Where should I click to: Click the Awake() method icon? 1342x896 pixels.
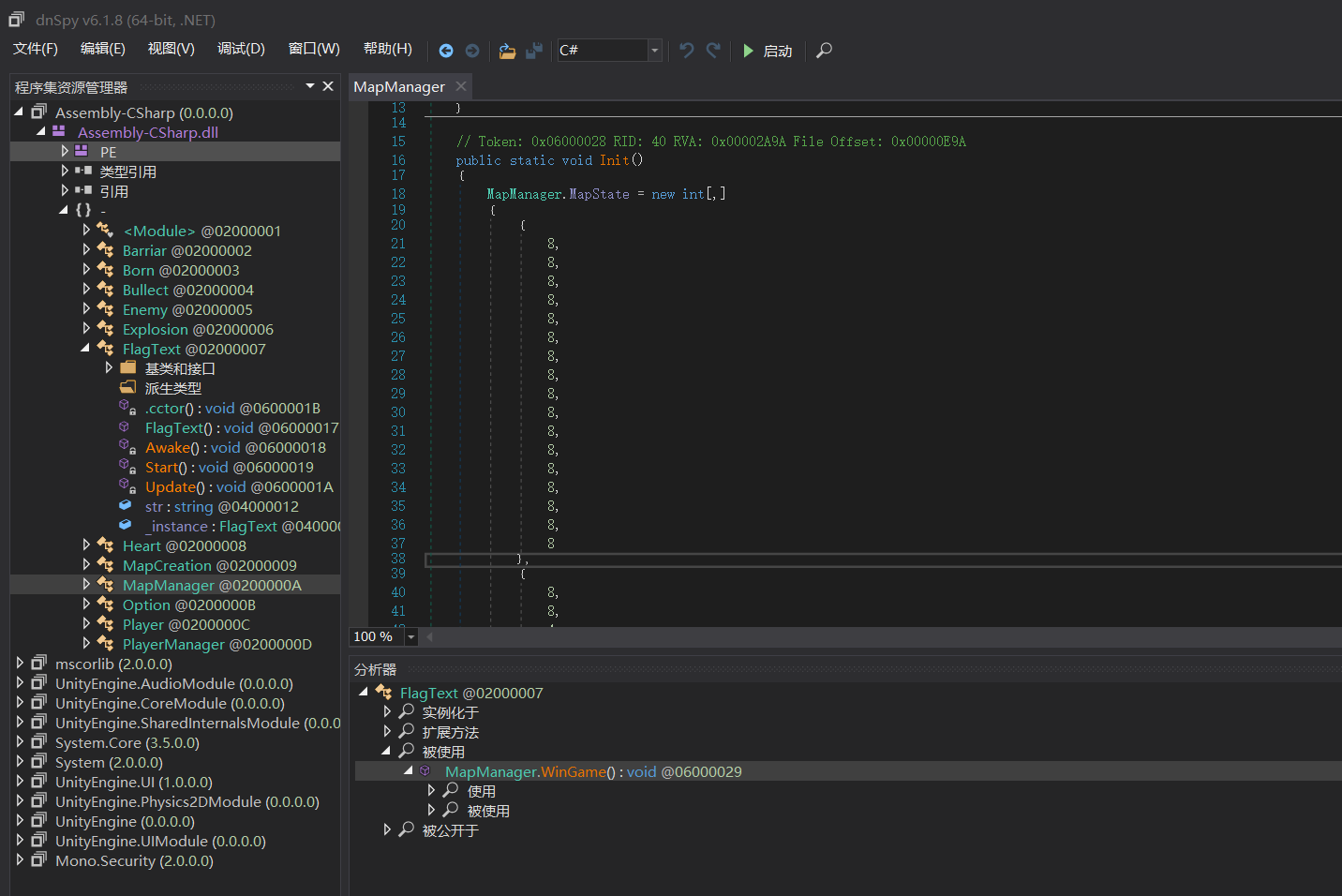point(128,447)
